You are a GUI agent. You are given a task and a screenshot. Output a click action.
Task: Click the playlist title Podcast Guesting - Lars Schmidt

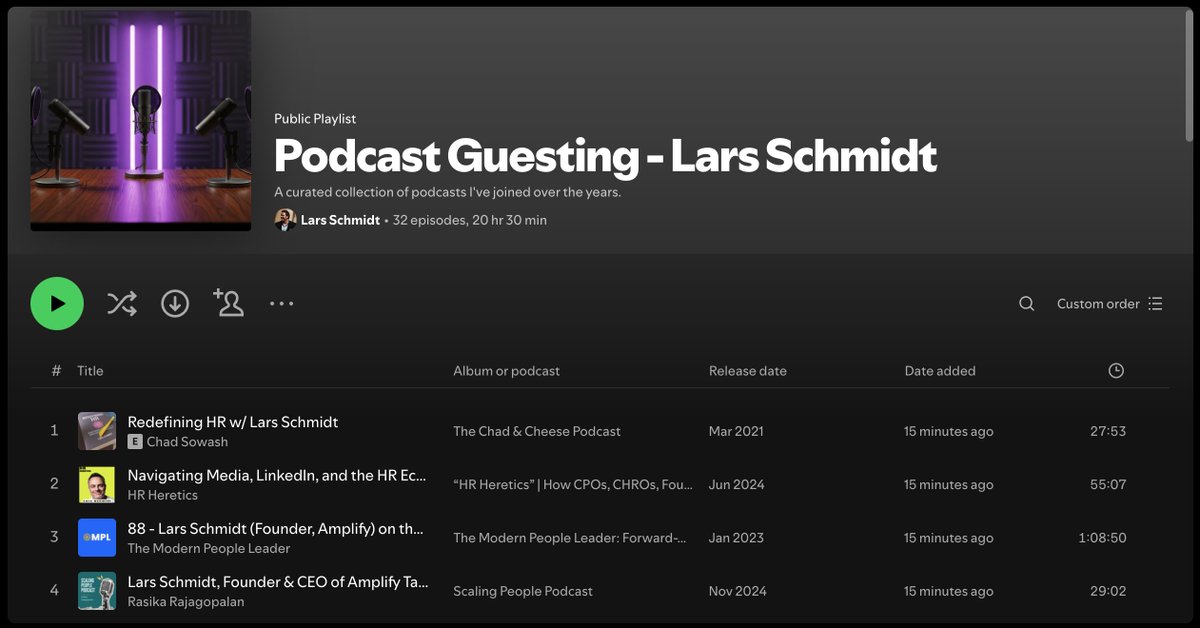tap(605, 156)
